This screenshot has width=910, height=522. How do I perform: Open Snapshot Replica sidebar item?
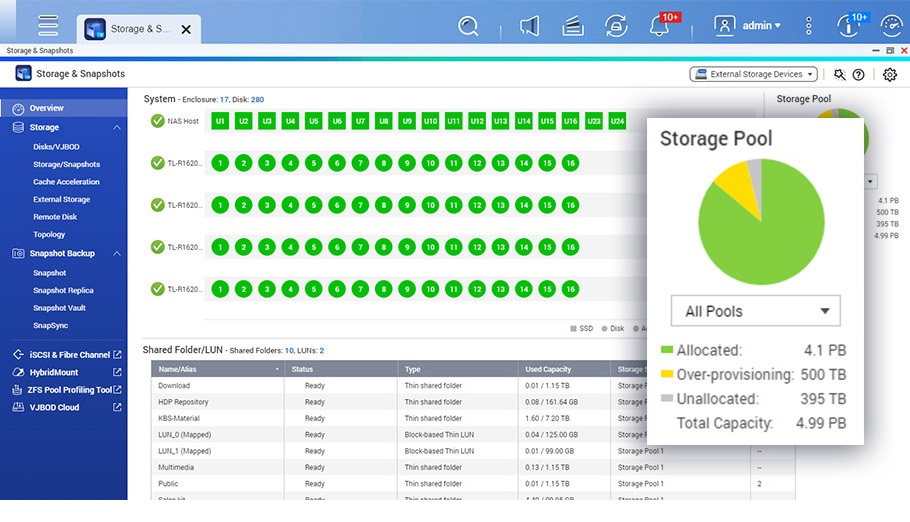coord(63,290)
